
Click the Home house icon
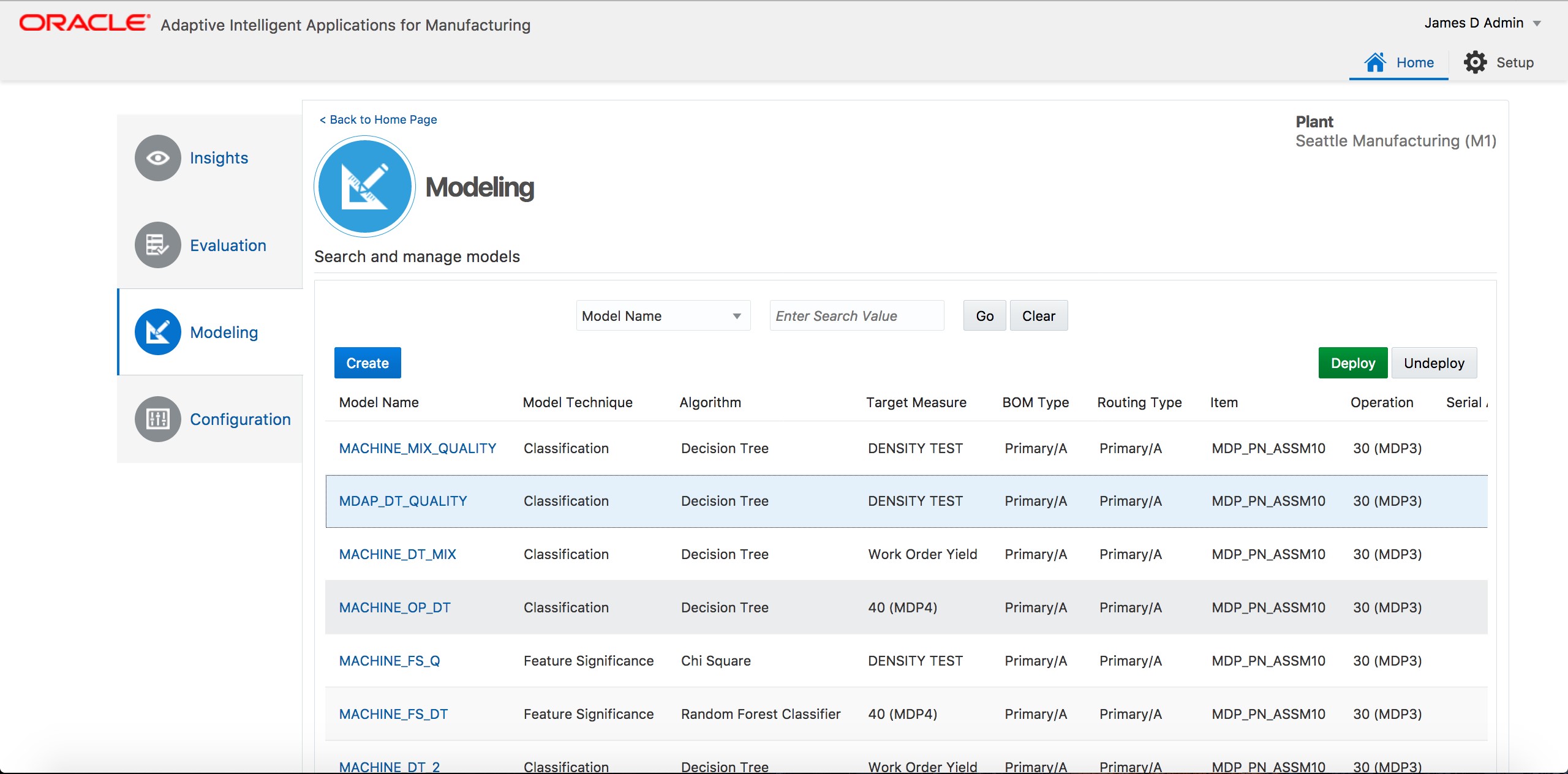(1375, 62)
